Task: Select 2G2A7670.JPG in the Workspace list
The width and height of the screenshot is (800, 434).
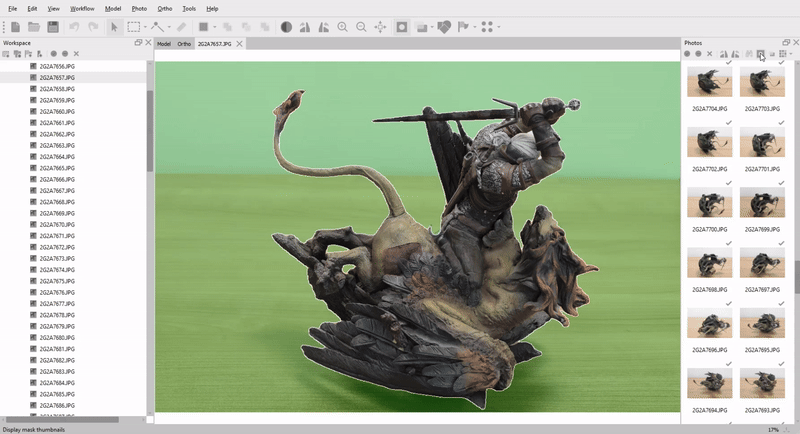Action: pos(57,224)
